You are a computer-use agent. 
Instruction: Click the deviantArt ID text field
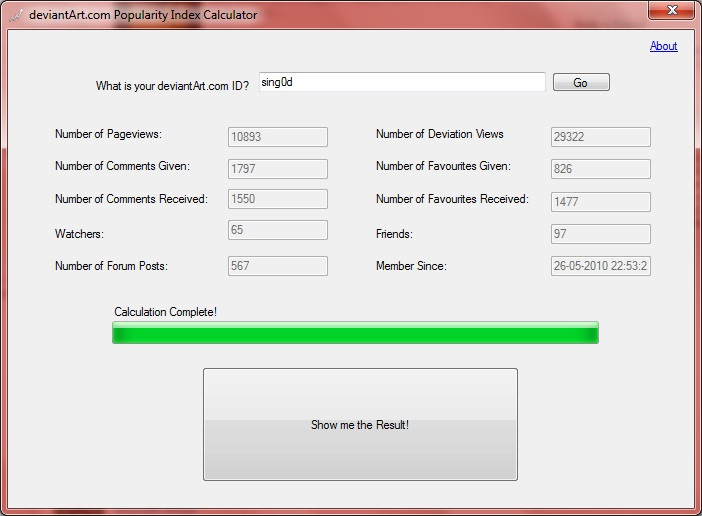click(402, 82)
